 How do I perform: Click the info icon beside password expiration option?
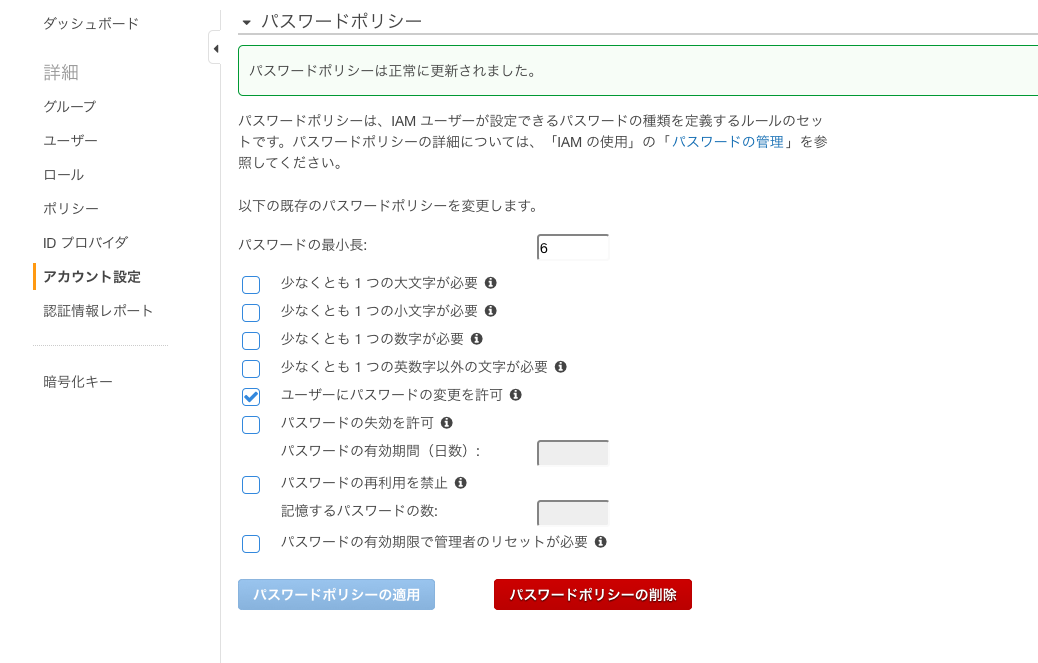click(x=446, y=424)
